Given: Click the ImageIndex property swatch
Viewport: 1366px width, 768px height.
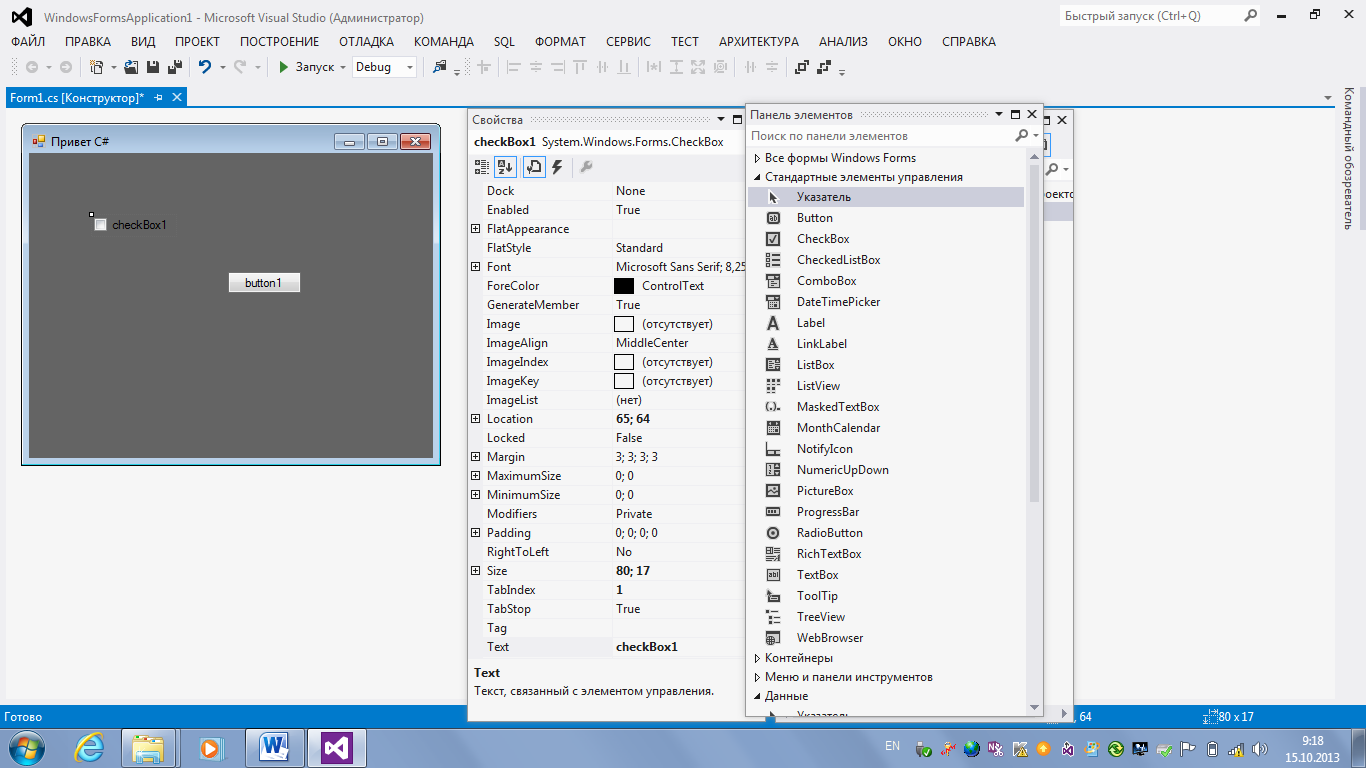Looking at the screenshot, I should [624, 362].
